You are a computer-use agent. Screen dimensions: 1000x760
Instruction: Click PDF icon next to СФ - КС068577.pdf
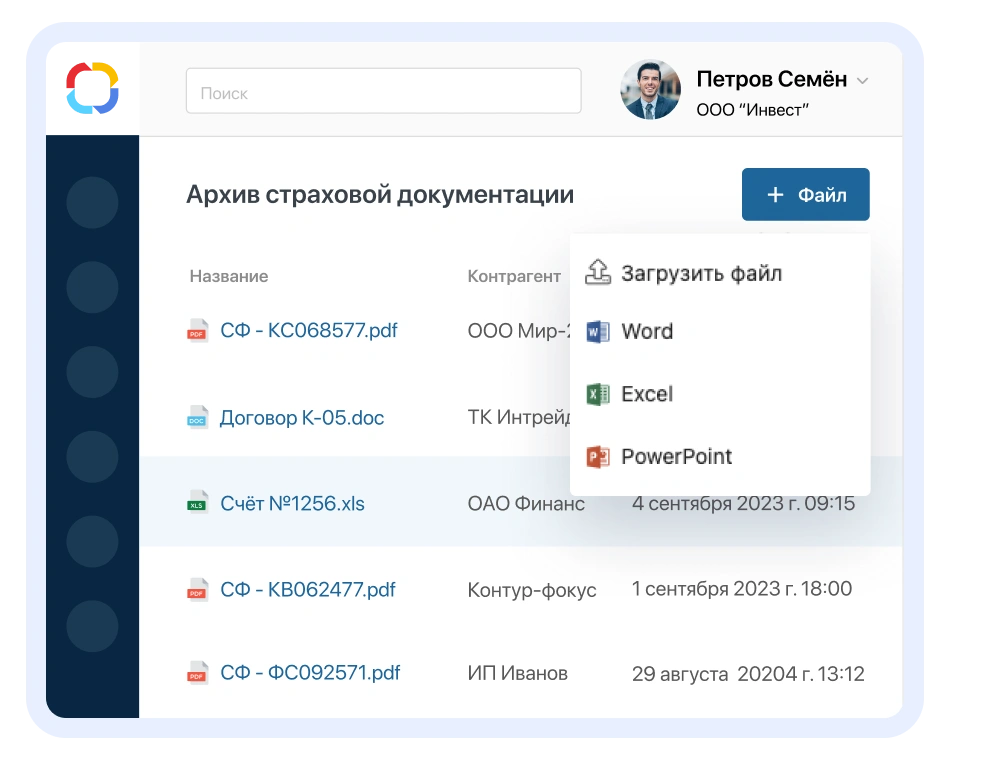point(197,330)
